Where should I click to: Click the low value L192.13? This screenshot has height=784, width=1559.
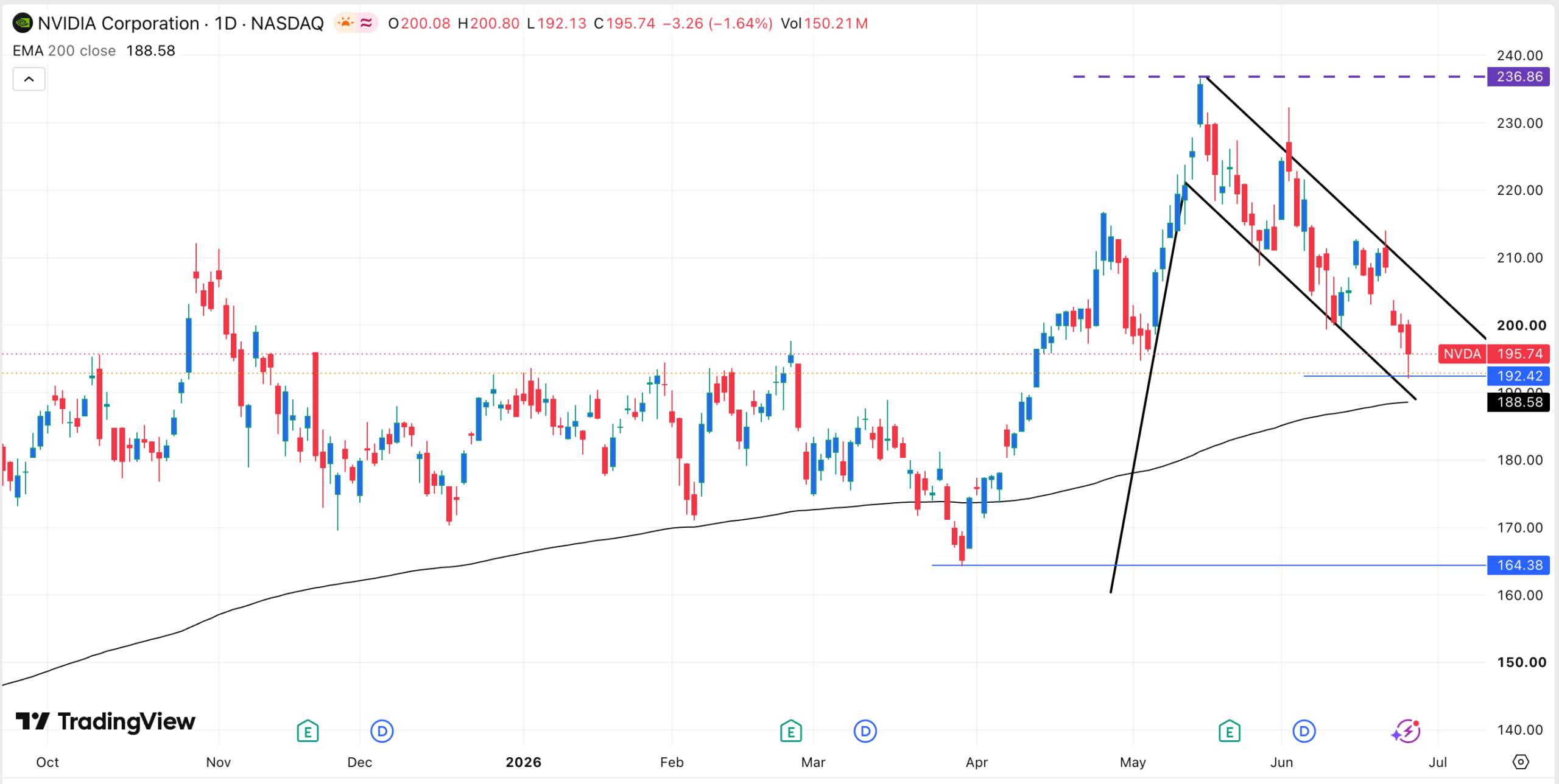tap(557, 23)
